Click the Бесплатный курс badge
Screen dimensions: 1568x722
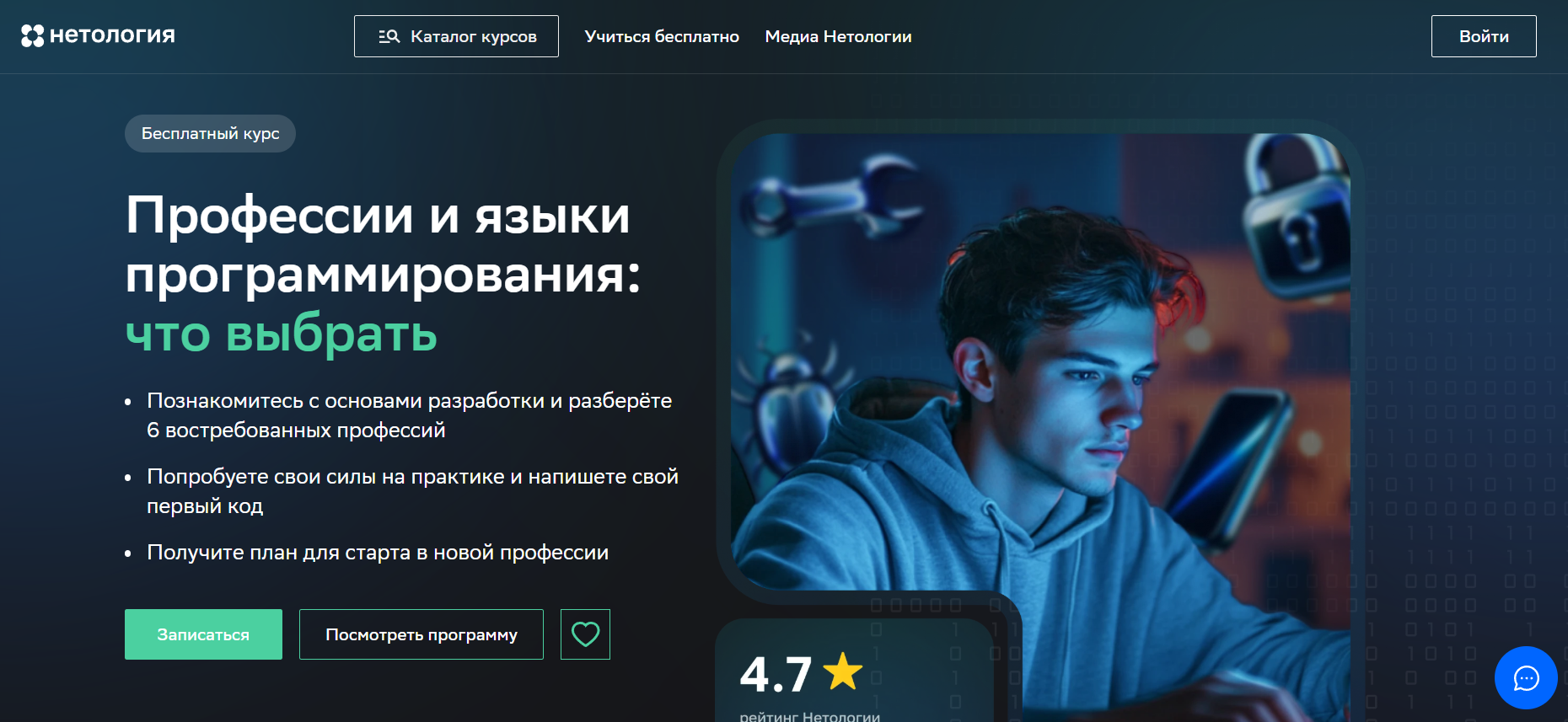click(x=210, y=133)
